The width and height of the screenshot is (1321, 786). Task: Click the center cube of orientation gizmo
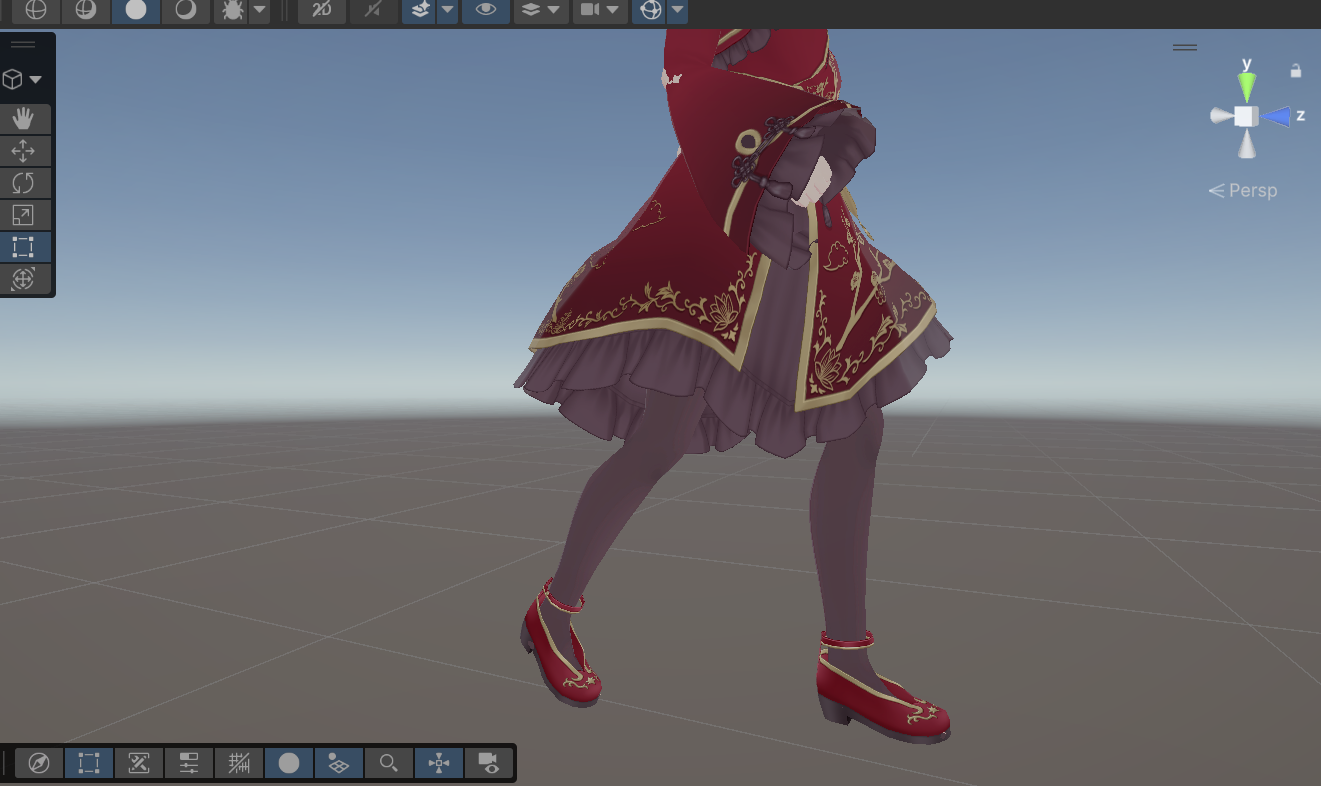1246,116
